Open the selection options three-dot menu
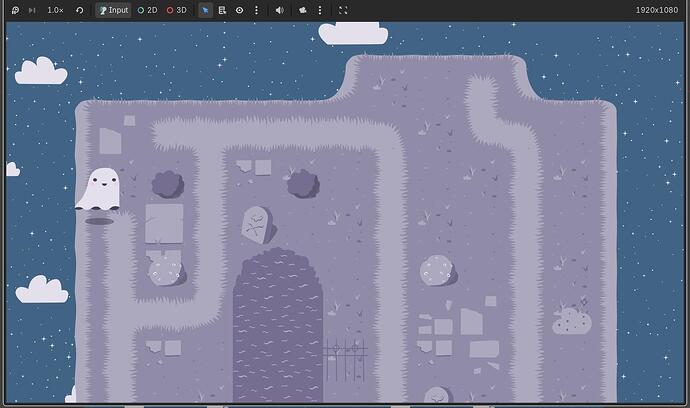 257,10
